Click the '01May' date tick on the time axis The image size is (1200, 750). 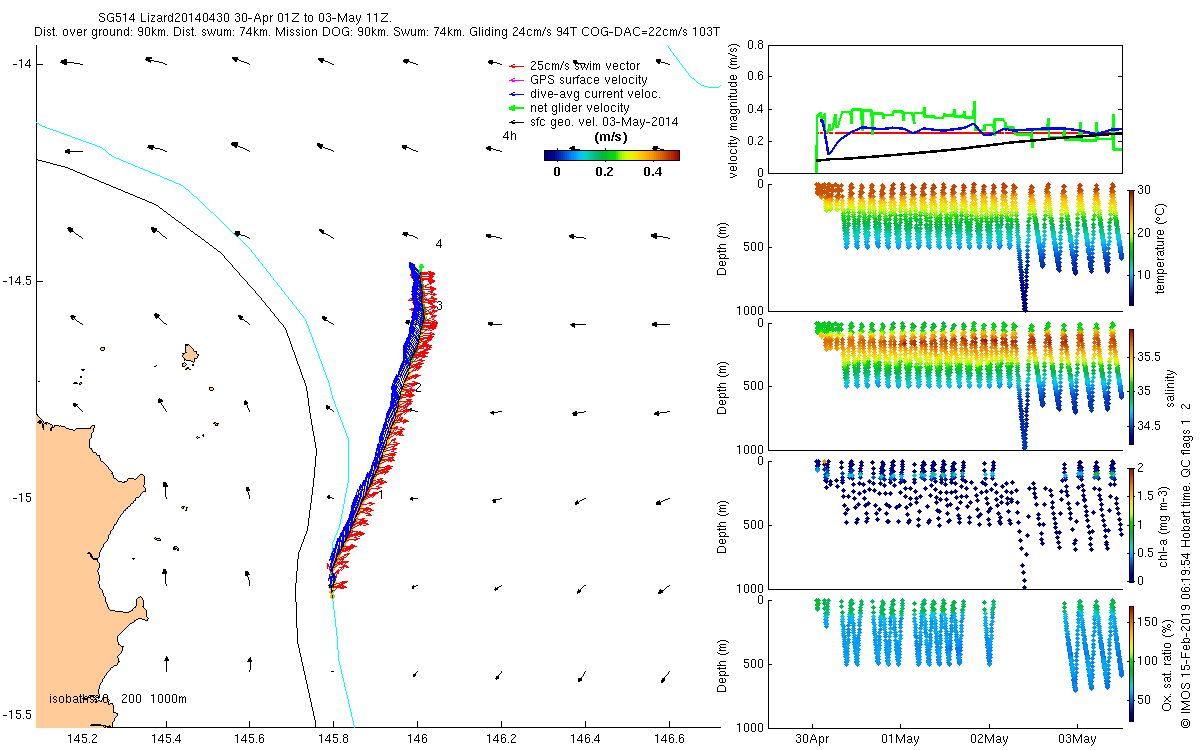(901, 739)
